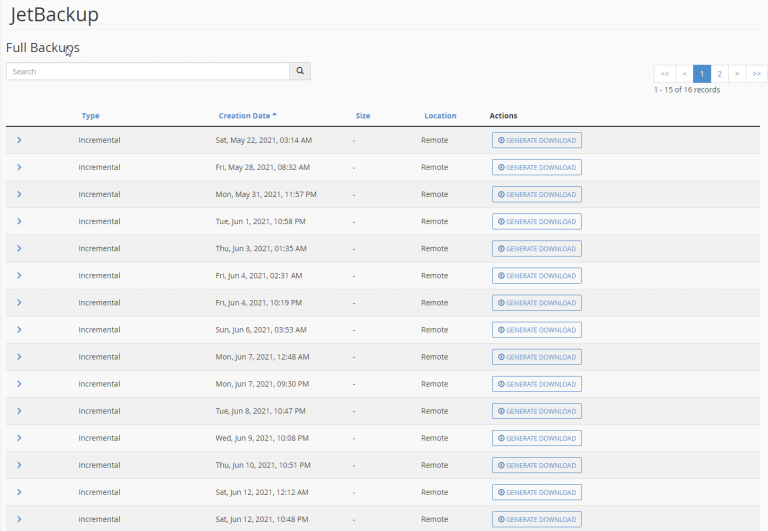Open page 2 of backup records
The image size is (768, 531).
pyautogui.click(x=720, y=73)
